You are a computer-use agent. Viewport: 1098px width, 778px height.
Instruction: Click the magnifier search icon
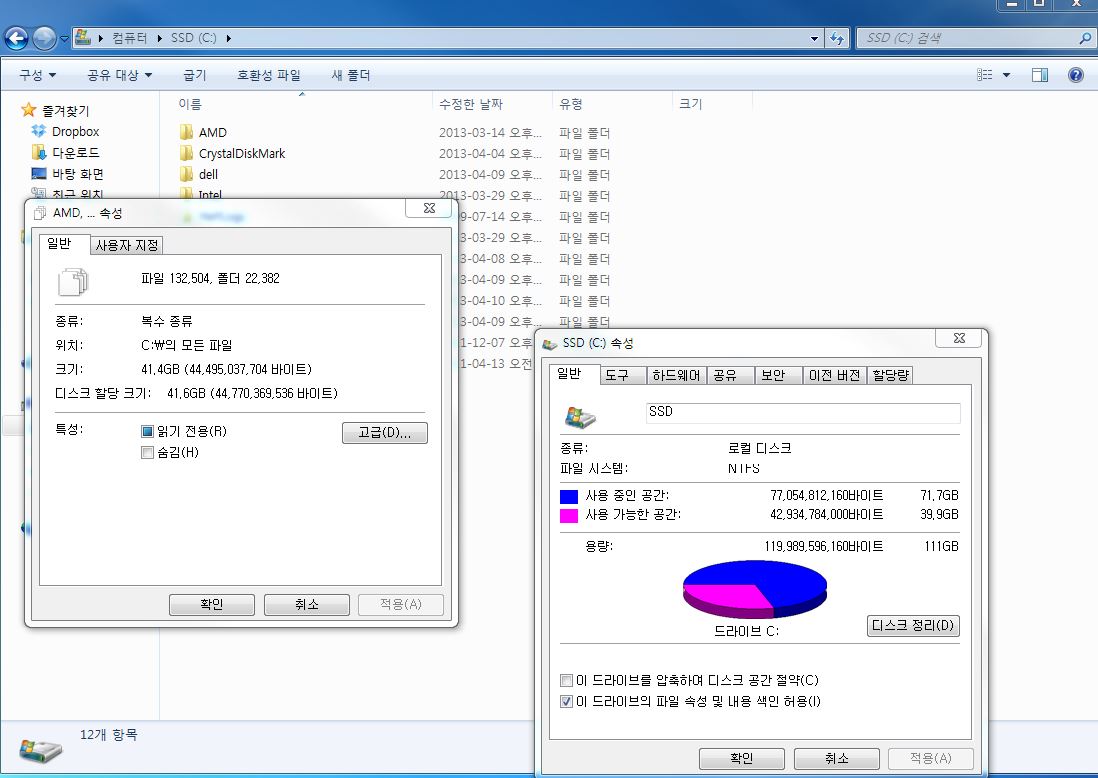coord(1085,39)
